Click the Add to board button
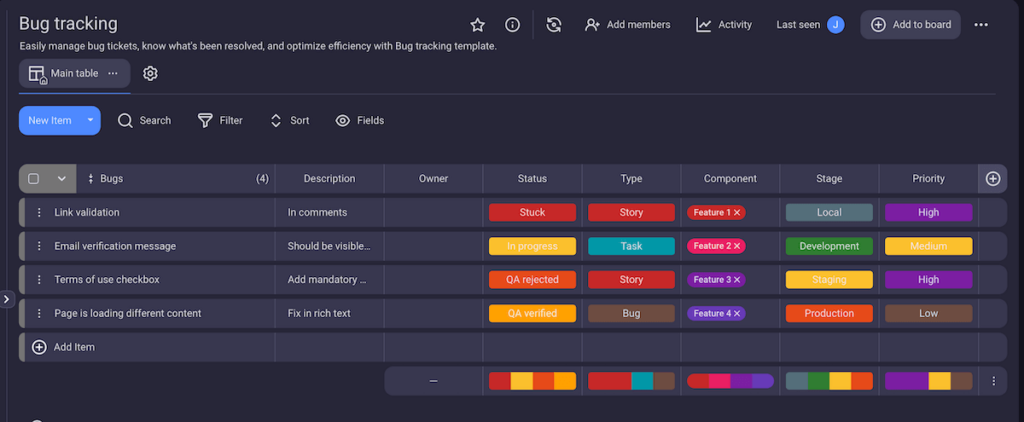The width and height of the screenshot is (1024, 422). pyautogui.click(x=910, y=25)
